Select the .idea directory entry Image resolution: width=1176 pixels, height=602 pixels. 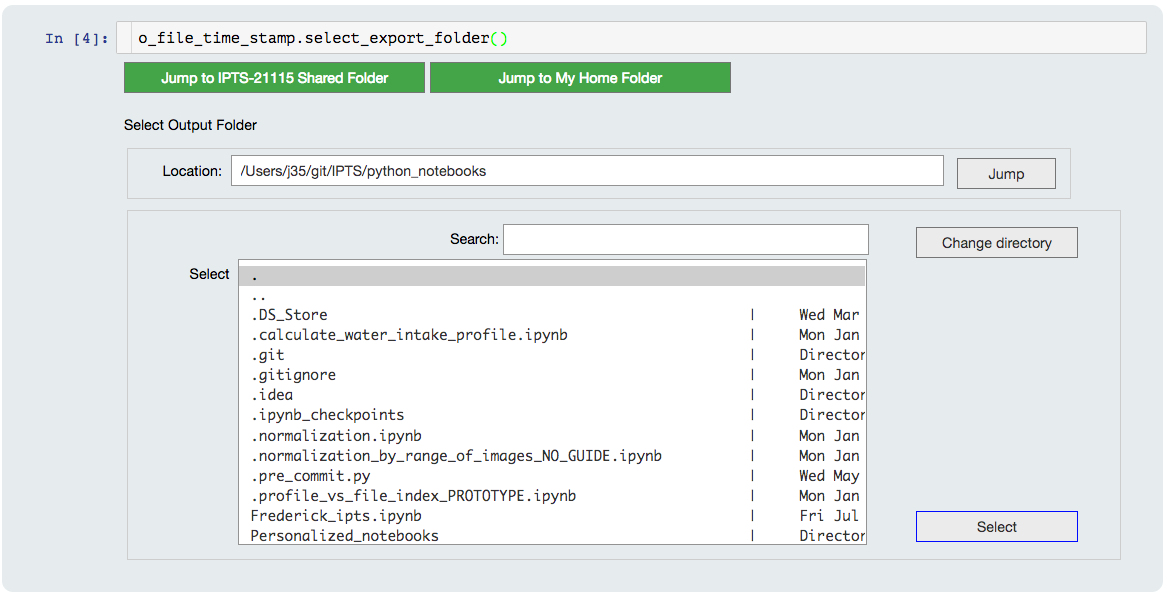[x=272, y=395]
